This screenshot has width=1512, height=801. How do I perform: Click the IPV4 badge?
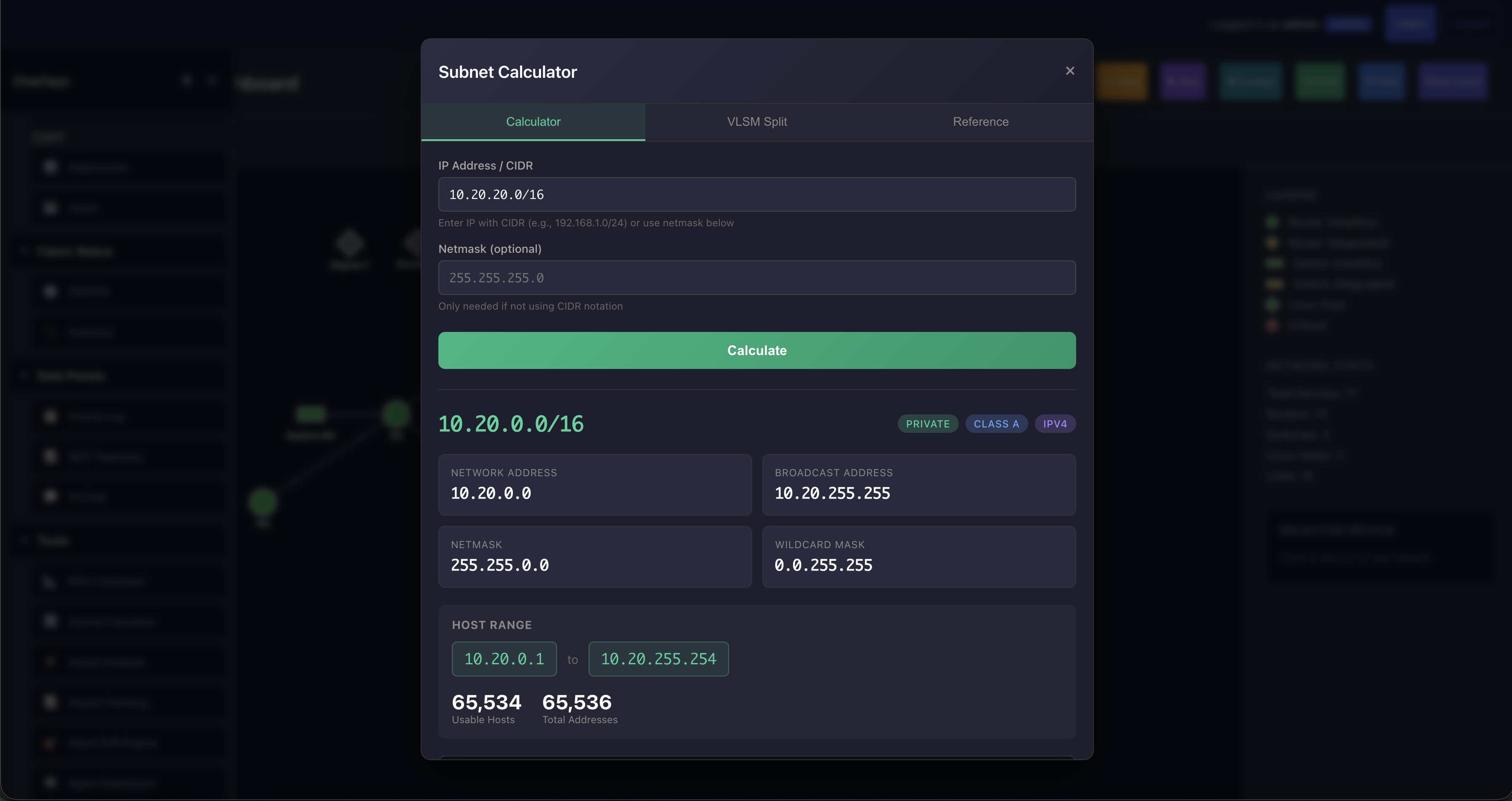pyautogui.click(x=1055, y=424)
